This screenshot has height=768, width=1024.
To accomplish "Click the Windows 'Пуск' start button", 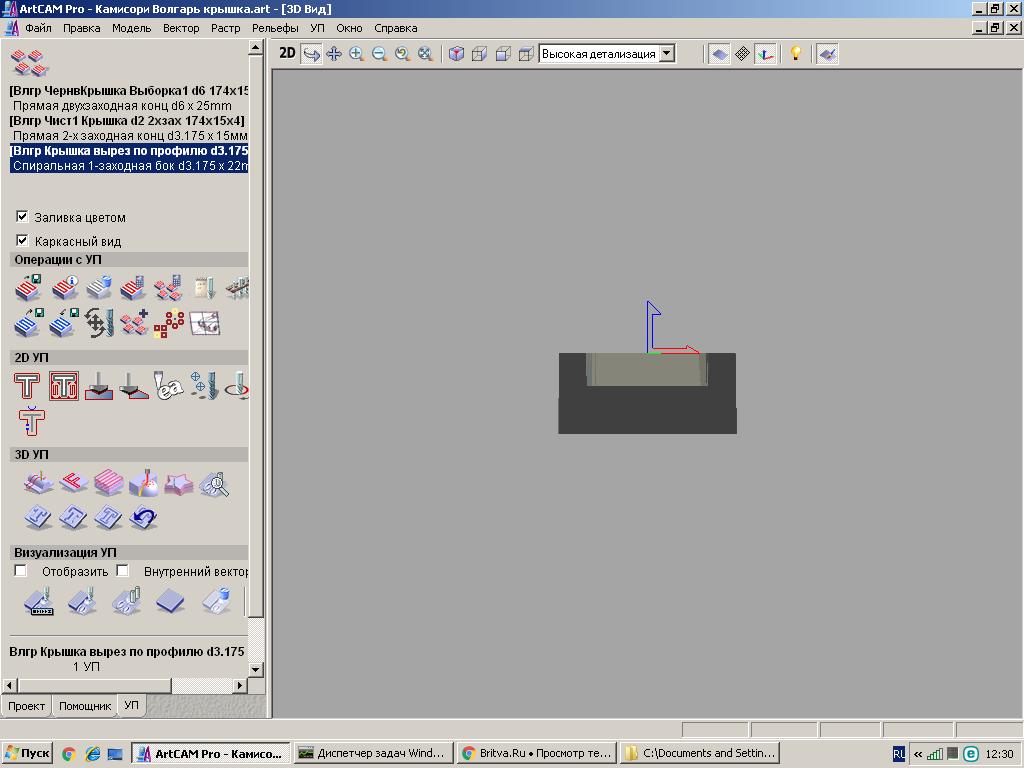I will [27, 754].
